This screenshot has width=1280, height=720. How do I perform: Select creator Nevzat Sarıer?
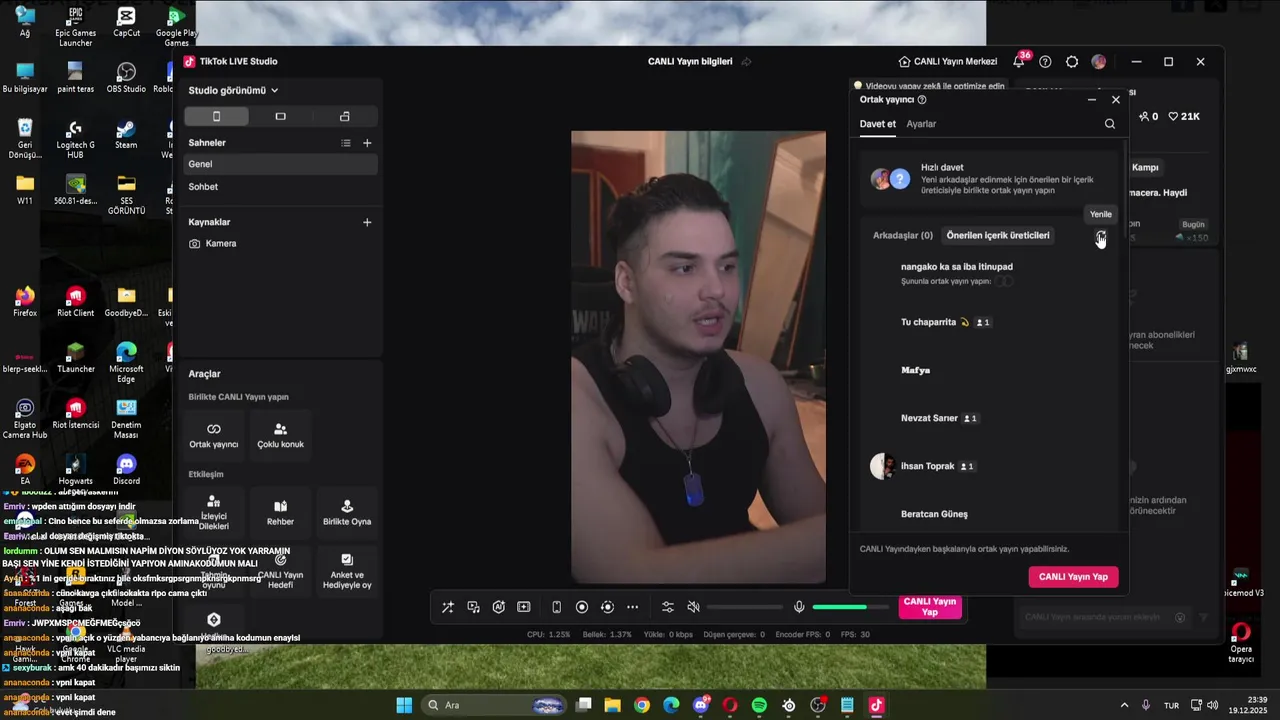[x=989, y=418]
